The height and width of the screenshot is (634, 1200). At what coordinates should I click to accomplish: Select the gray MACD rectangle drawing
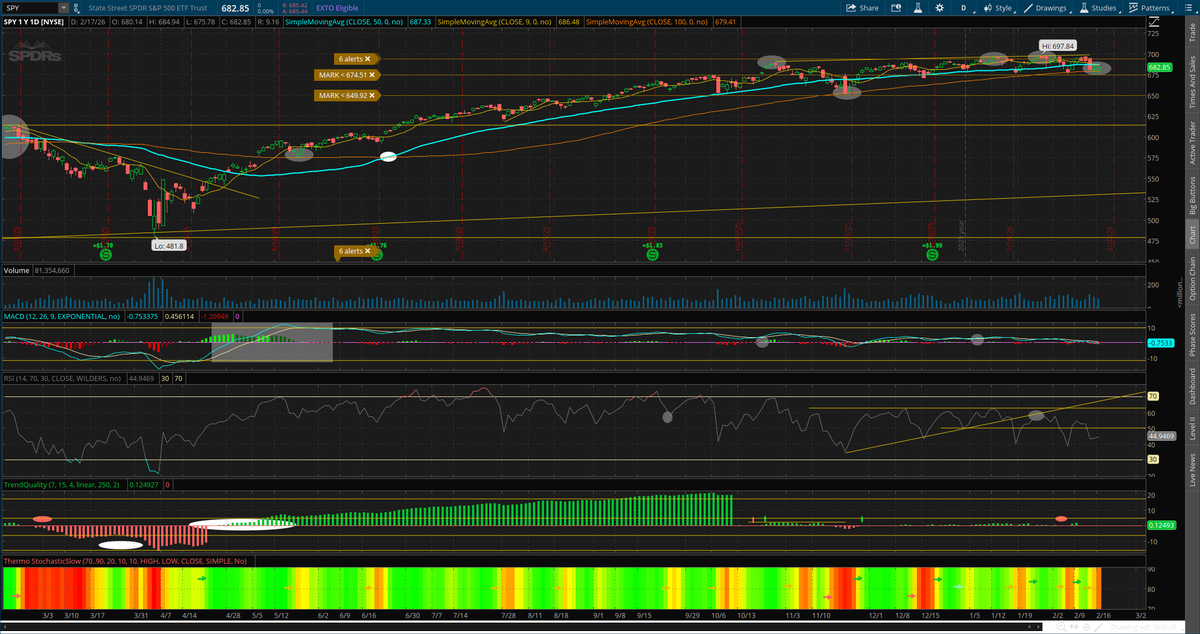[271, 342]
